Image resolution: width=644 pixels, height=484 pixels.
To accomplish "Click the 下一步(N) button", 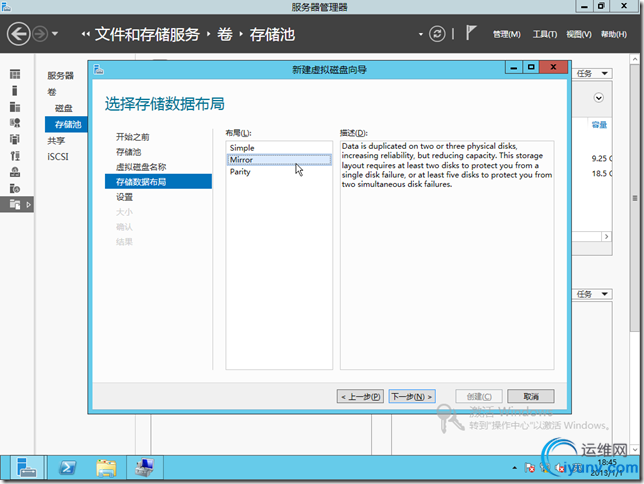I will (x=412, y=396).
